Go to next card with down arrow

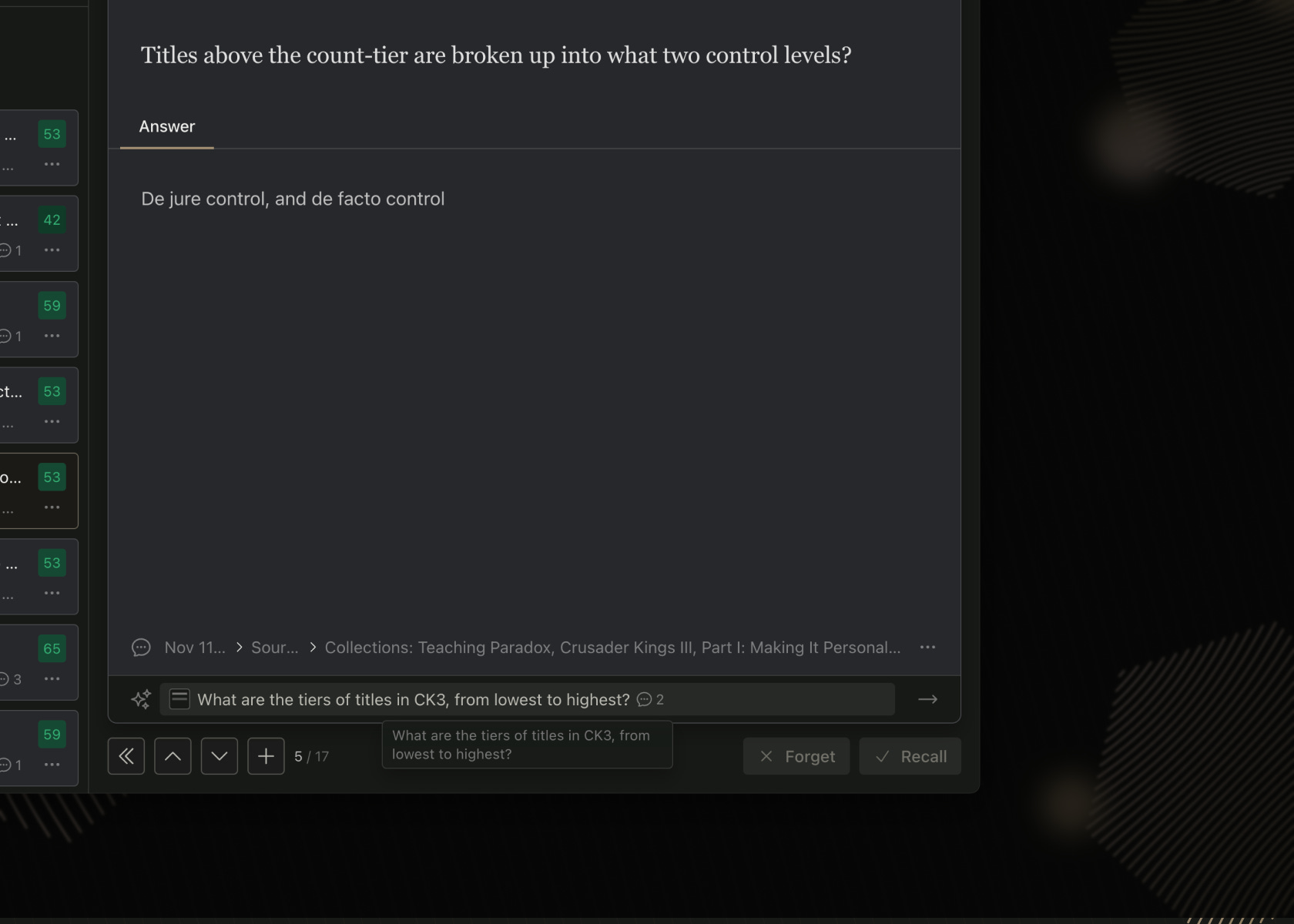click(x=220, y=756)
